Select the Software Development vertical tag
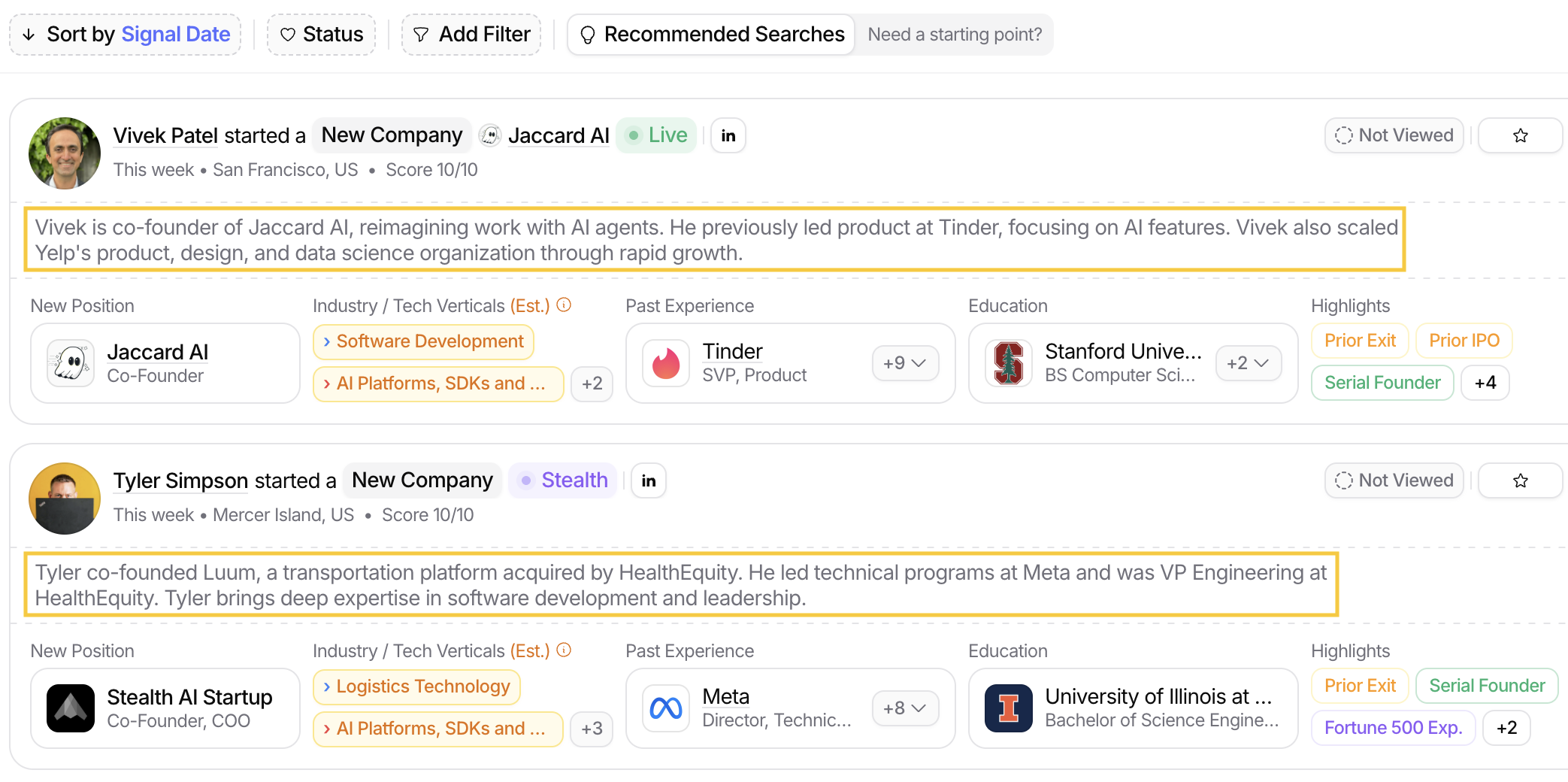 (x=423, y=341)
